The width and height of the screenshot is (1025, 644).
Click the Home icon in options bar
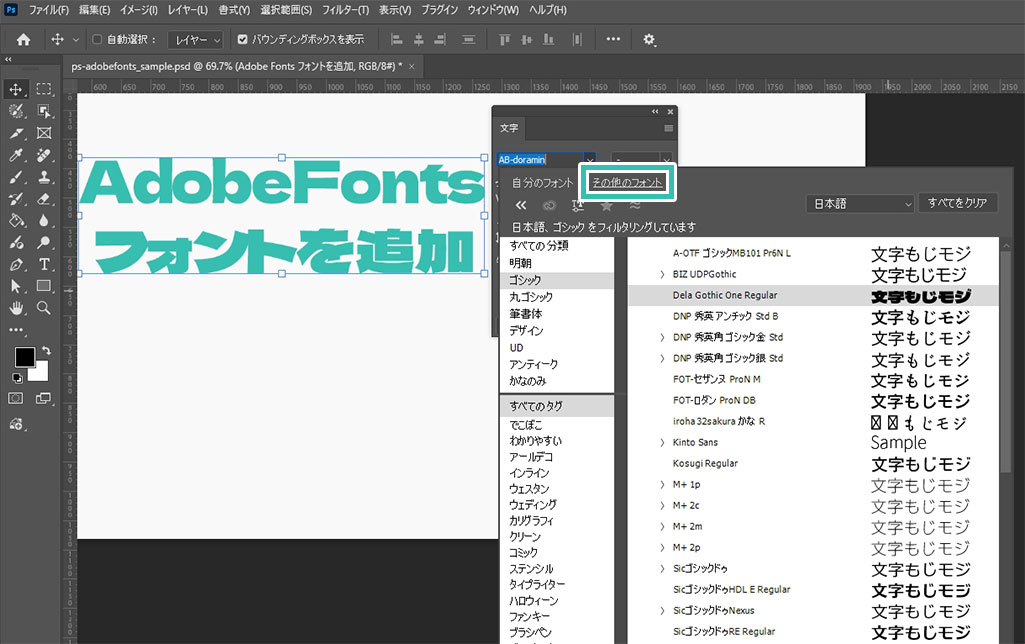click(23, 40)
